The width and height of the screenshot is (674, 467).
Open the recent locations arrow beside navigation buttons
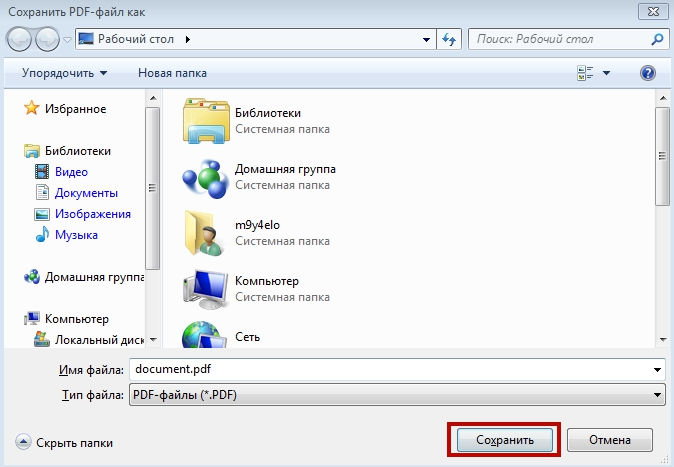67,40
